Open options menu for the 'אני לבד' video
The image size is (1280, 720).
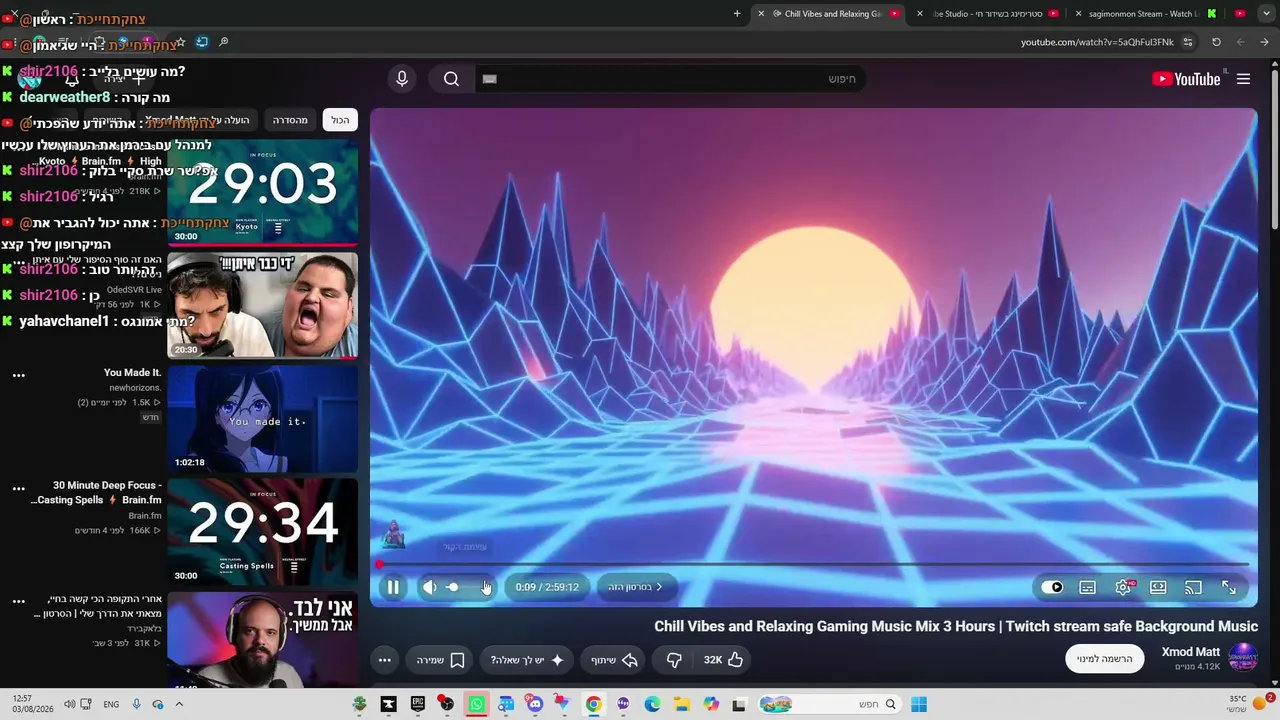pos(18,601)
